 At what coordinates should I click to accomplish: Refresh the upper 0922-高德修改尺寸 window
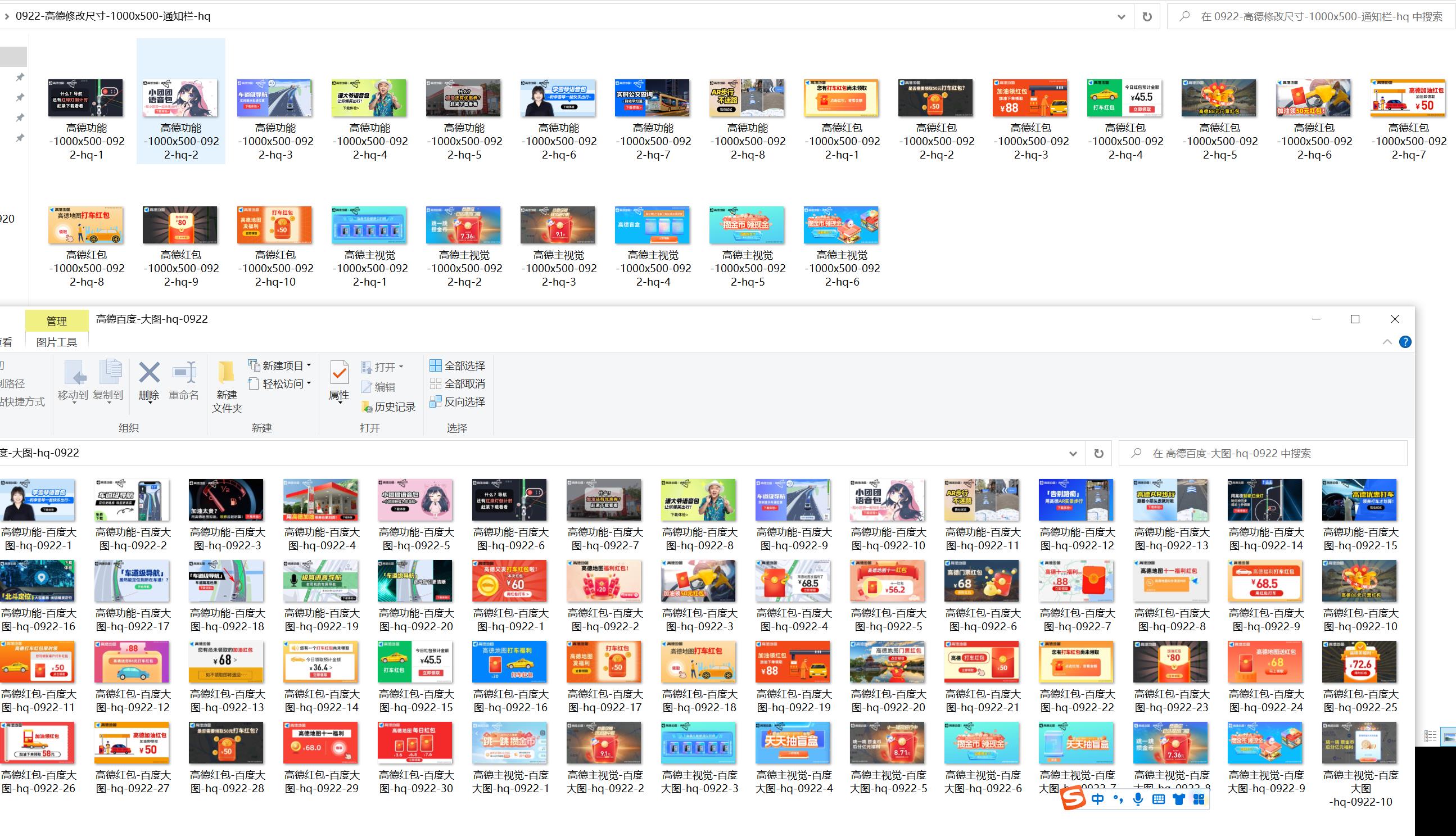click(x=1147, y=17)
